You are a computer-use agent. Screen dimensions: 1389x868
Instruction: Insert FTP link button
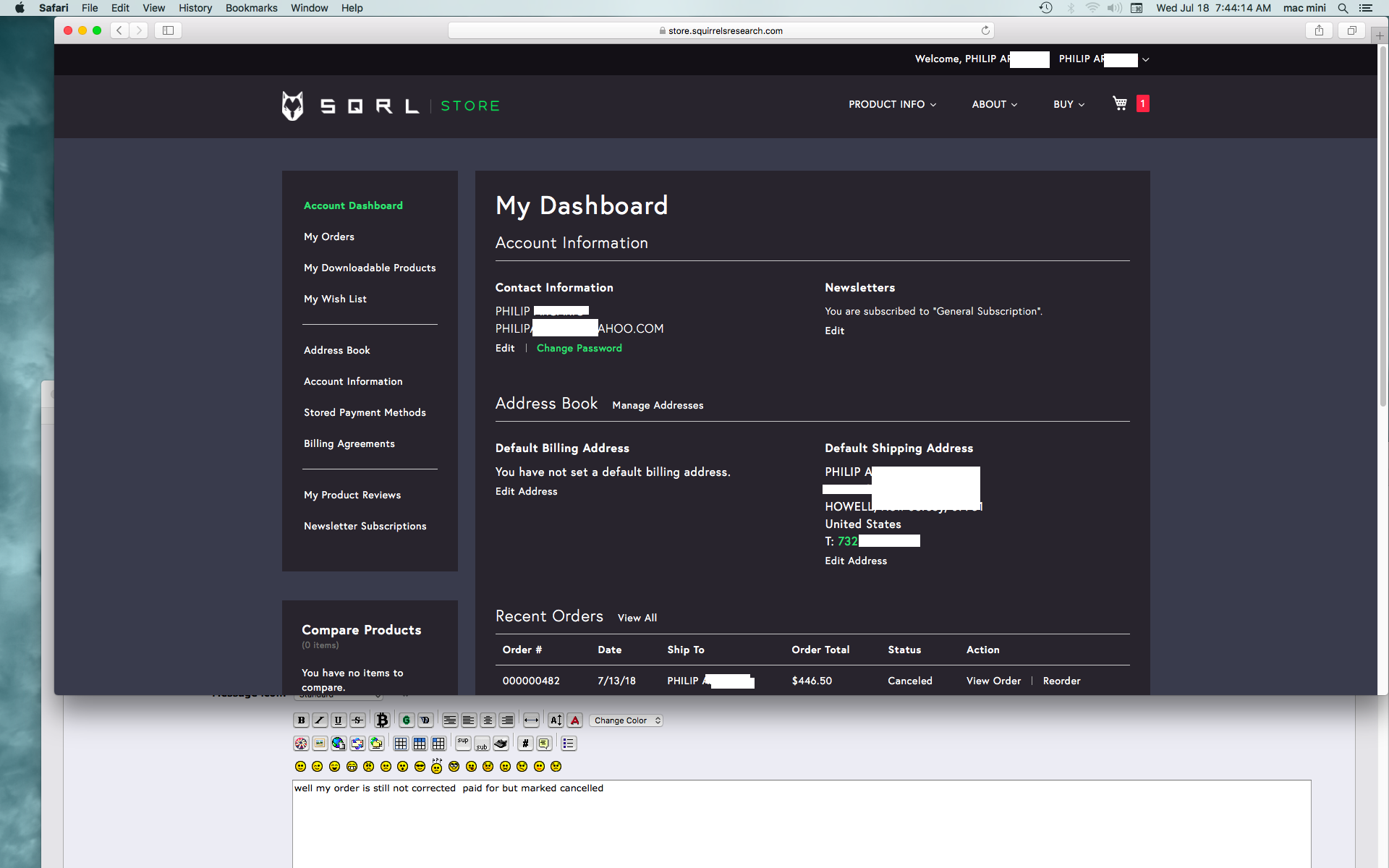(x=376, y=744)
